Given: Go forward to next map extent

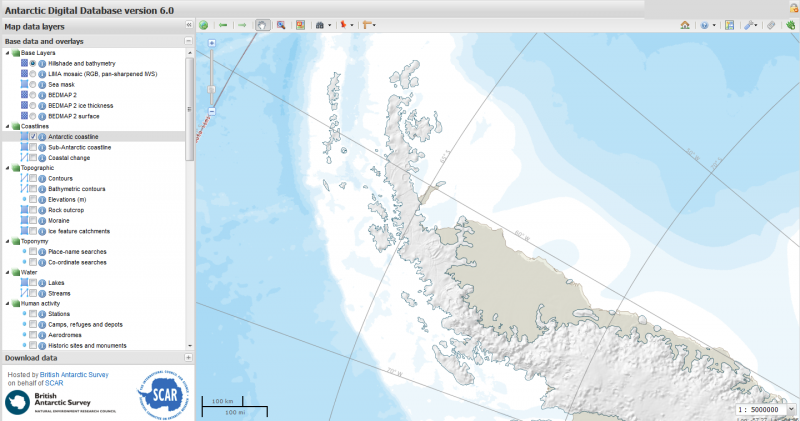Looking at the screenshot, I should (x=242, y=24).
